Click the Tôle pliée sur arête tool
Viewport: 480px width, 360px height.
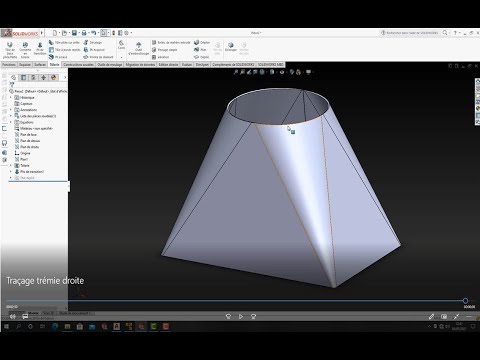click(64, 43)
